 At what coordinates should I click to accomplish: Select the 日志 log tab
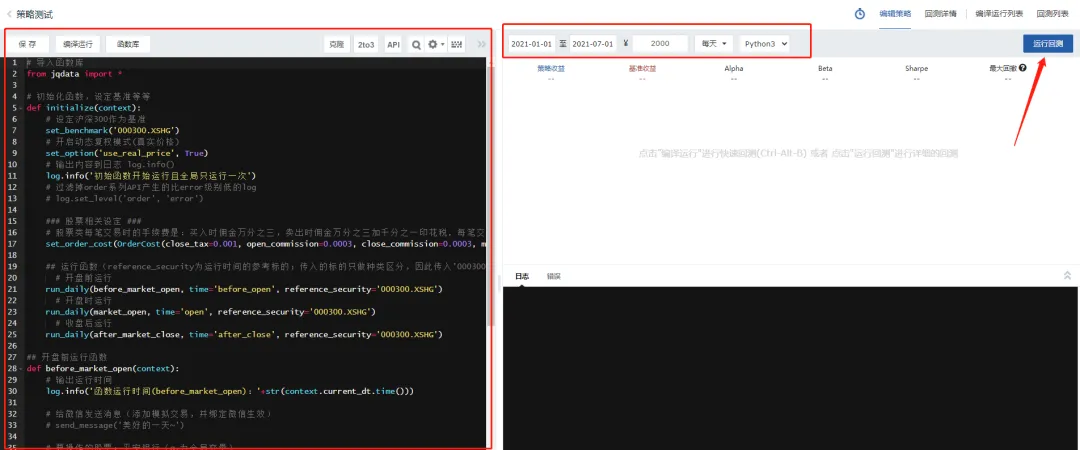(522, 276)
